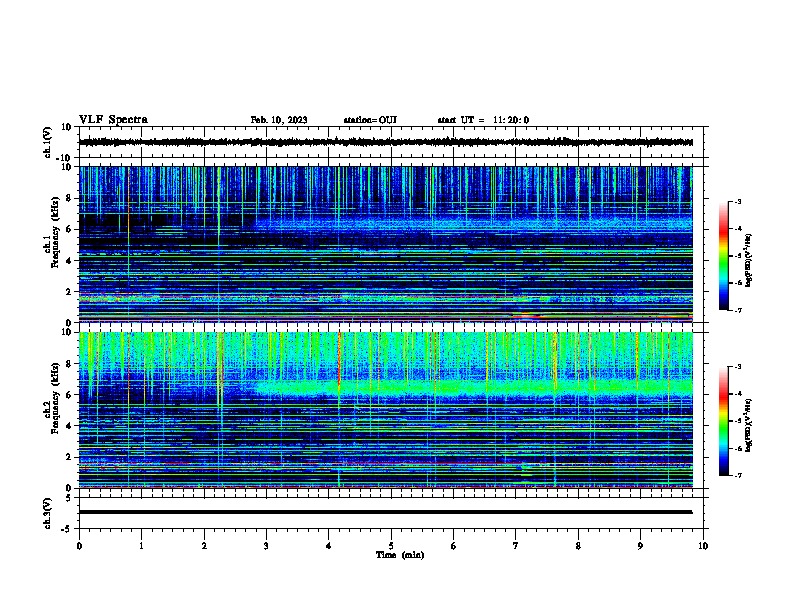792x612 pixels.
Task: Click the "4" kHz tick on ch.2 frequency axis
Action: coord(69,426)
